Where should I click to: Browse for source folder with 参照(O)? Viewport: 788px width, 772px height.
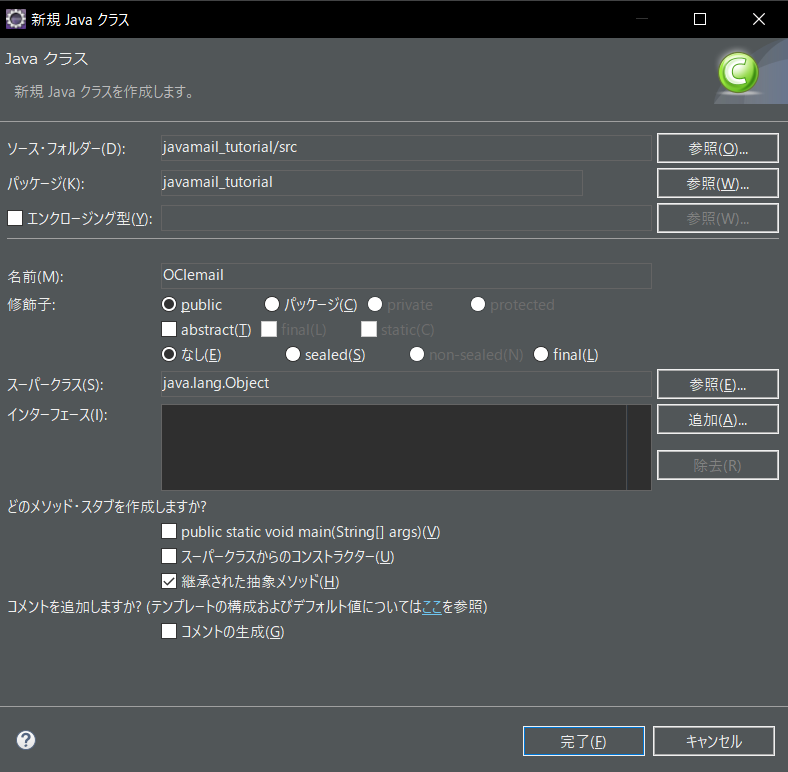pos(717,148)
